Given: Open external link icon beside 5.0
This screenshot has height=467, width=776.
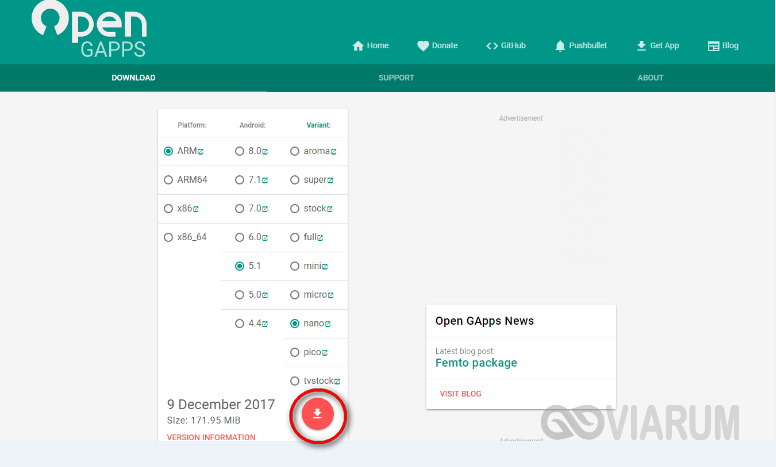Looking at the screenshot, I should click(265, 295).
